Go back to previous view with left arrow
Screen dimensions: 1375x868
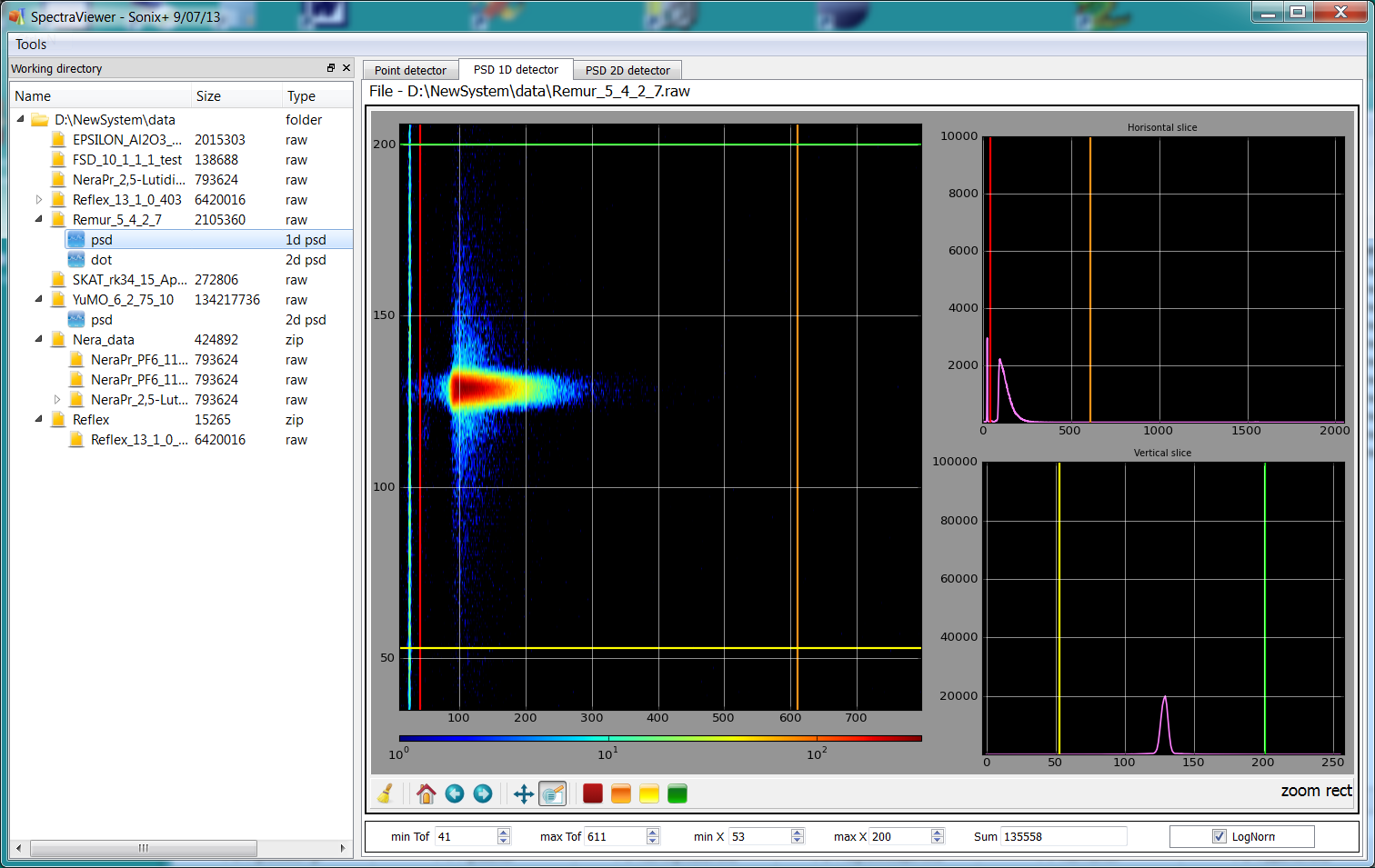[x=455, y=793]
